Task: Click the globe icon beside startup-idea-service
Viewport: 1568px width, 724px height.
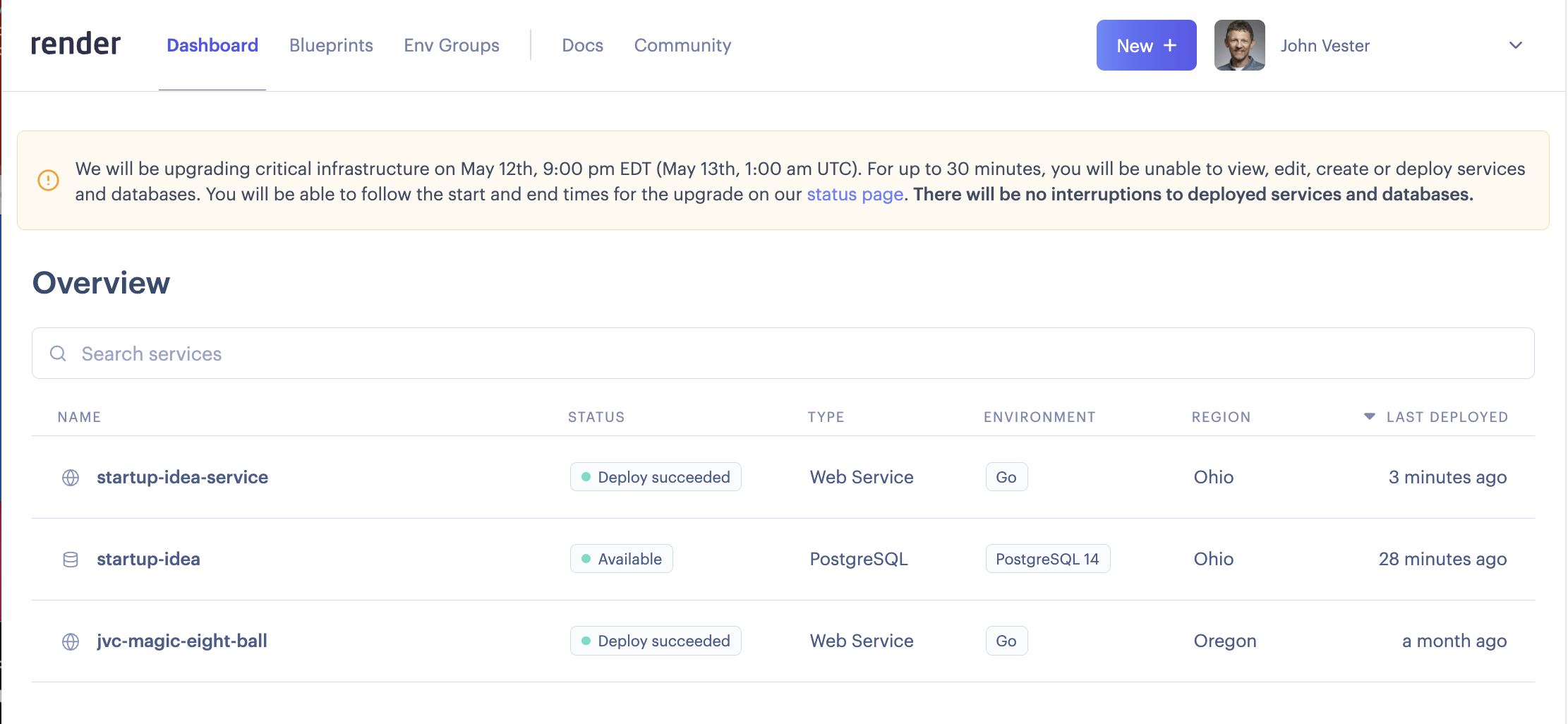Action: coord(71,478)
